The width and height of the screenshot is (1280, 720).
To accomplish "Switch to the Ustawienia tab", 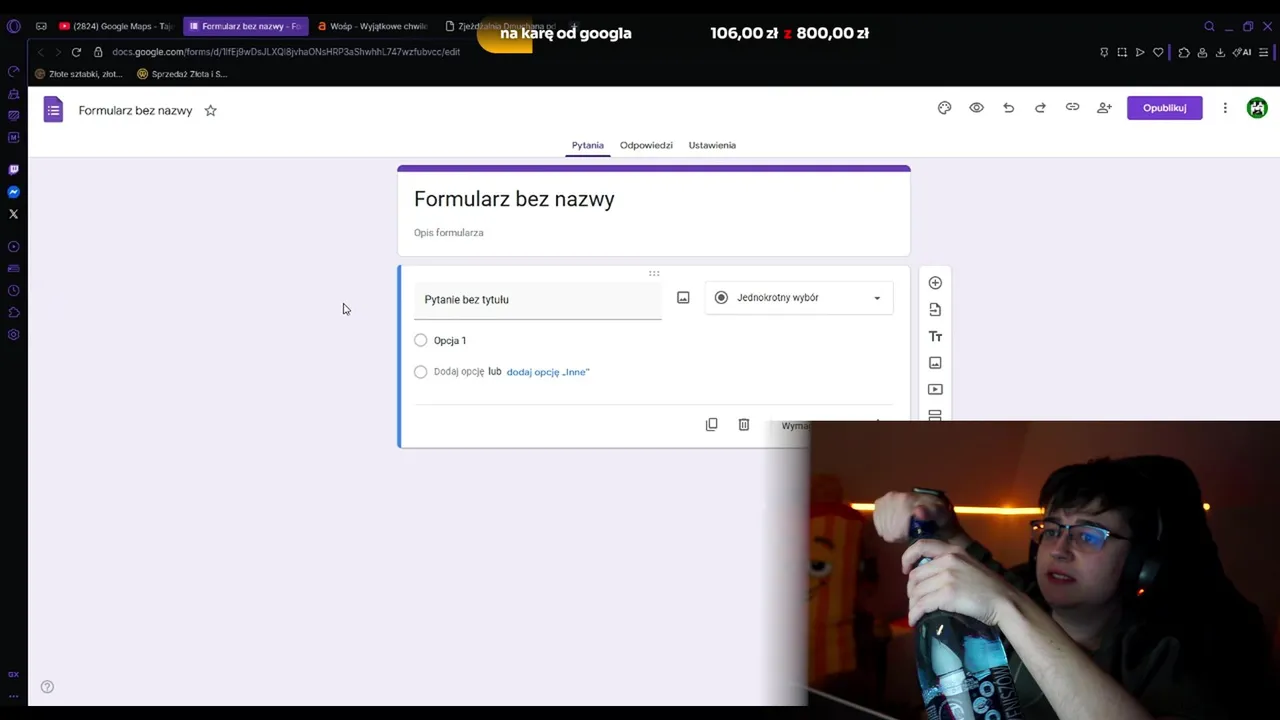I will pyautogui.click(x=712, y=145).
